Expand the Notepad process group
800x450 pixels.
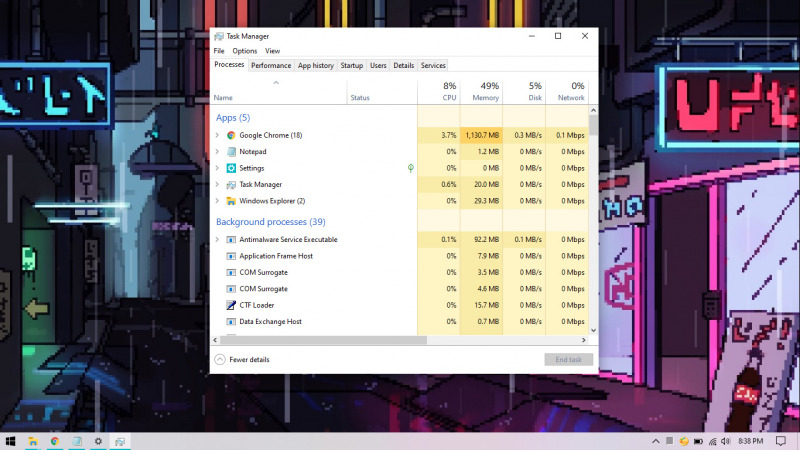pos(217,152)
